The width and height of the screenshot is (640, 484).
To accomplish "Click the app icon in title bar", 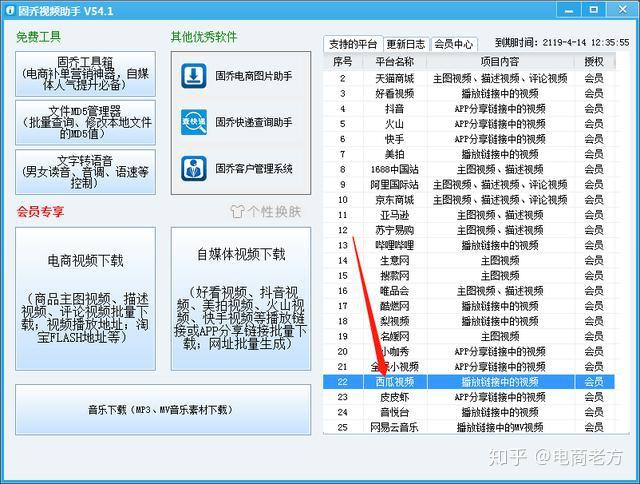I will pos(10,11).
